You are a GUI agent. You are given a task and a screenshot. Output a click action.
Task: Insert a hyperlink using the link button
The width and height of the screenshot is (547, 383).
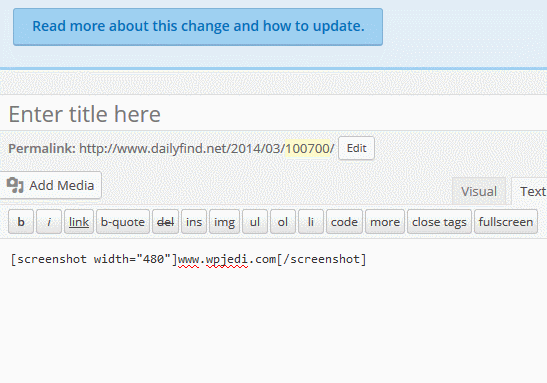click(79, 222)
